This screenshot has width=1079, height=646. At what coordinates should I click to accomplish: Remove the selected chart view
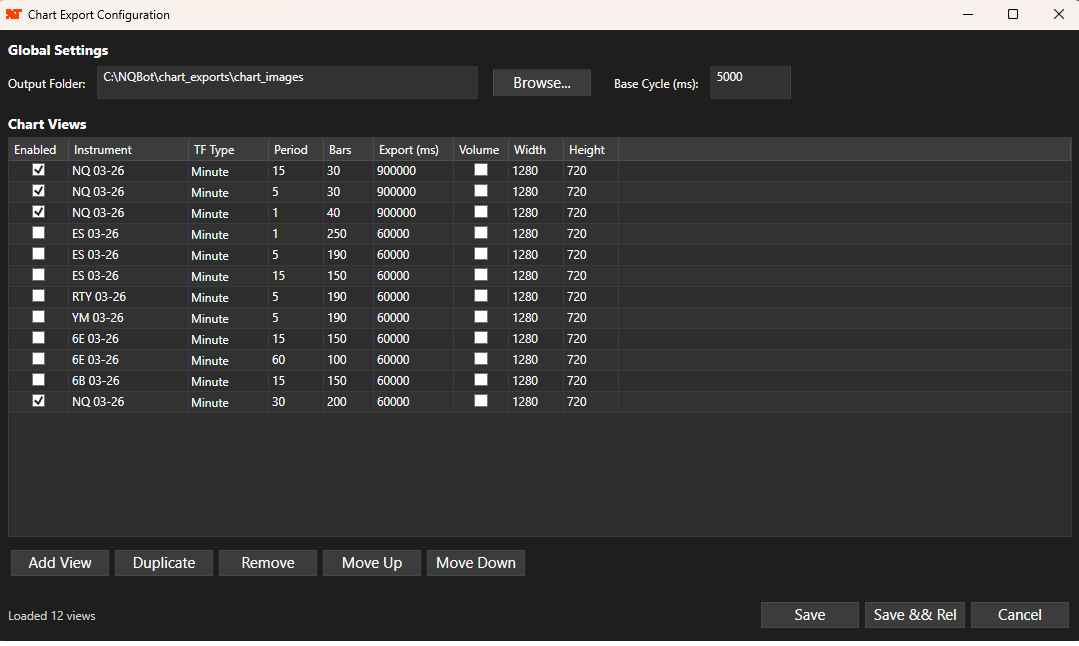(x=267, y=562)
